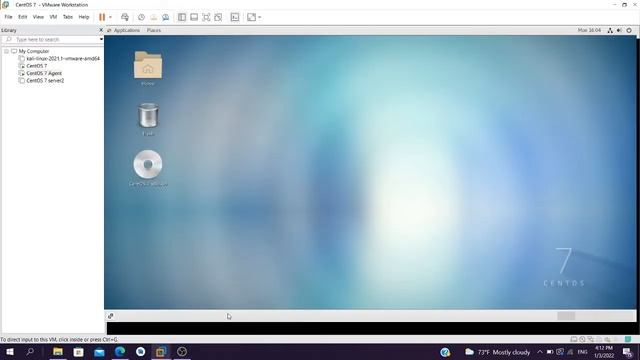Click the guest workspace switcher box

pos(566,316)
